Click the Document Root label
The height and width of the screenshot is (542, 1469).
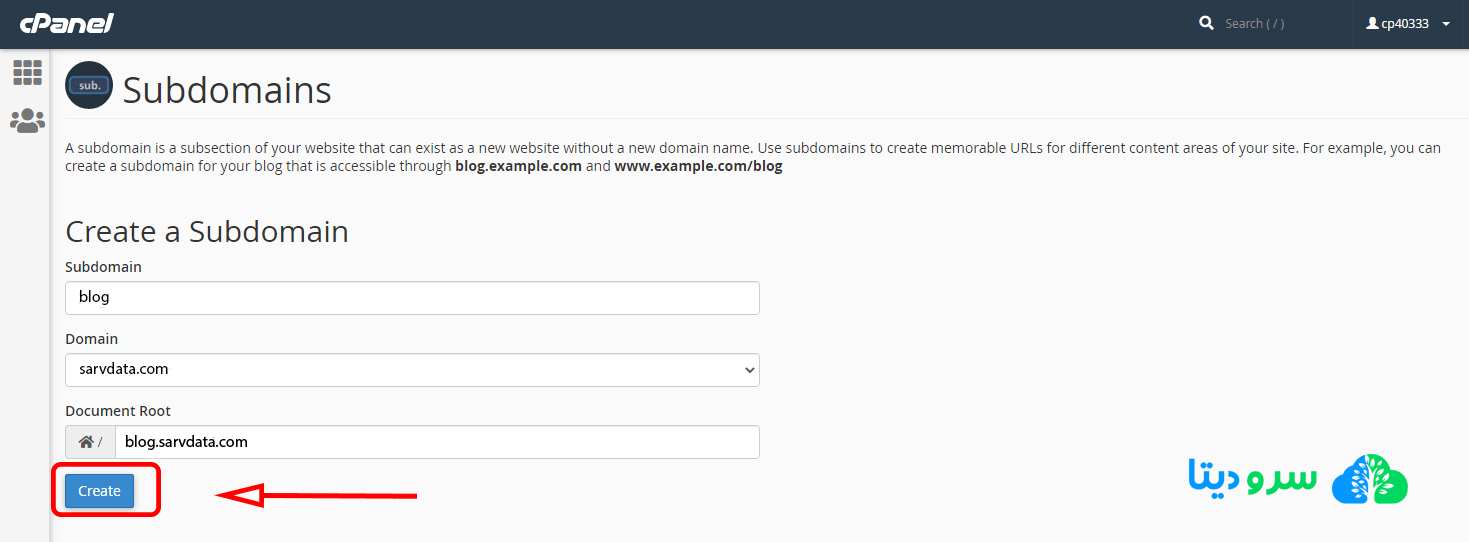click(118, 411)
